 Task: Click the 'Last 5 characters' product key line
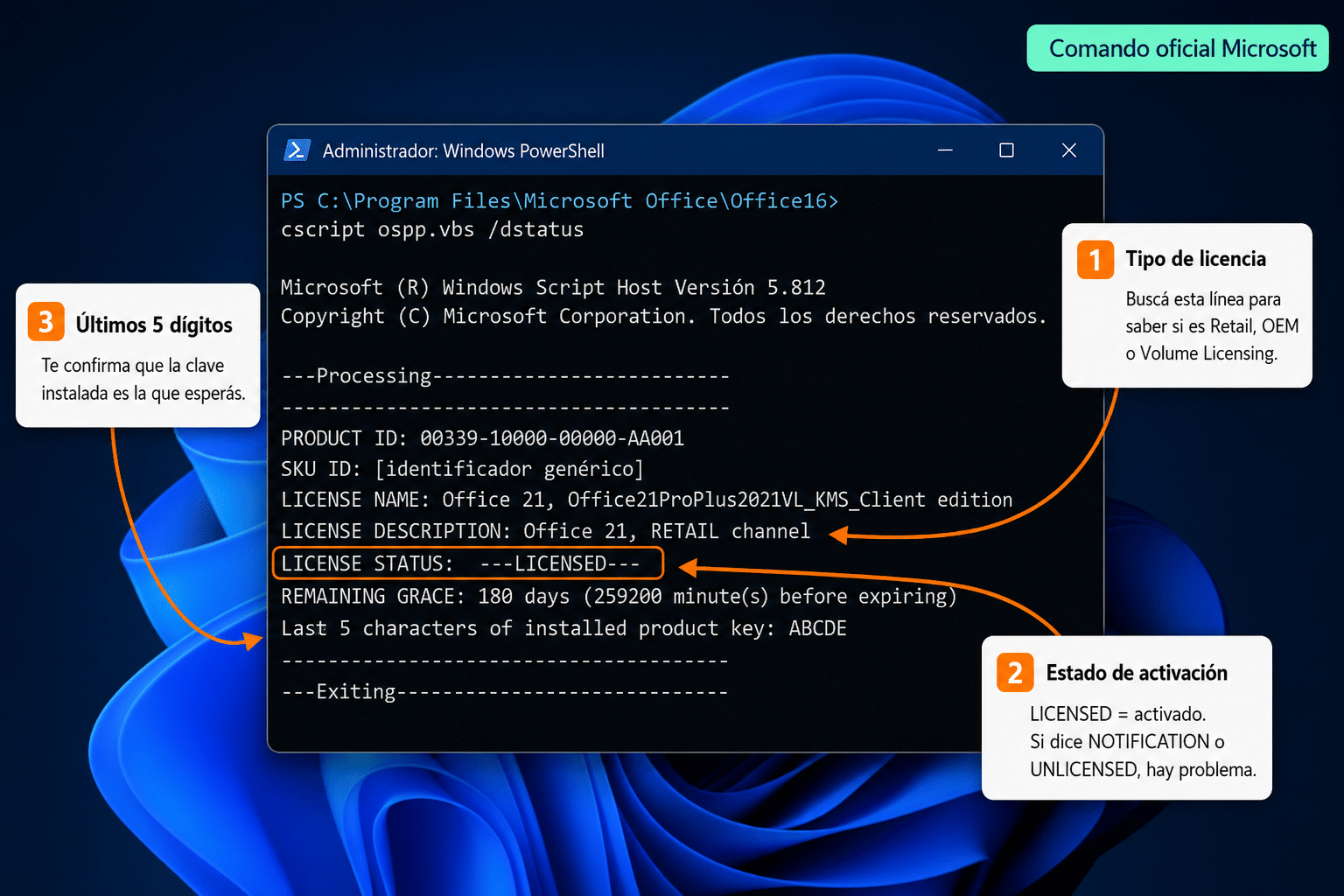[563, 628]
